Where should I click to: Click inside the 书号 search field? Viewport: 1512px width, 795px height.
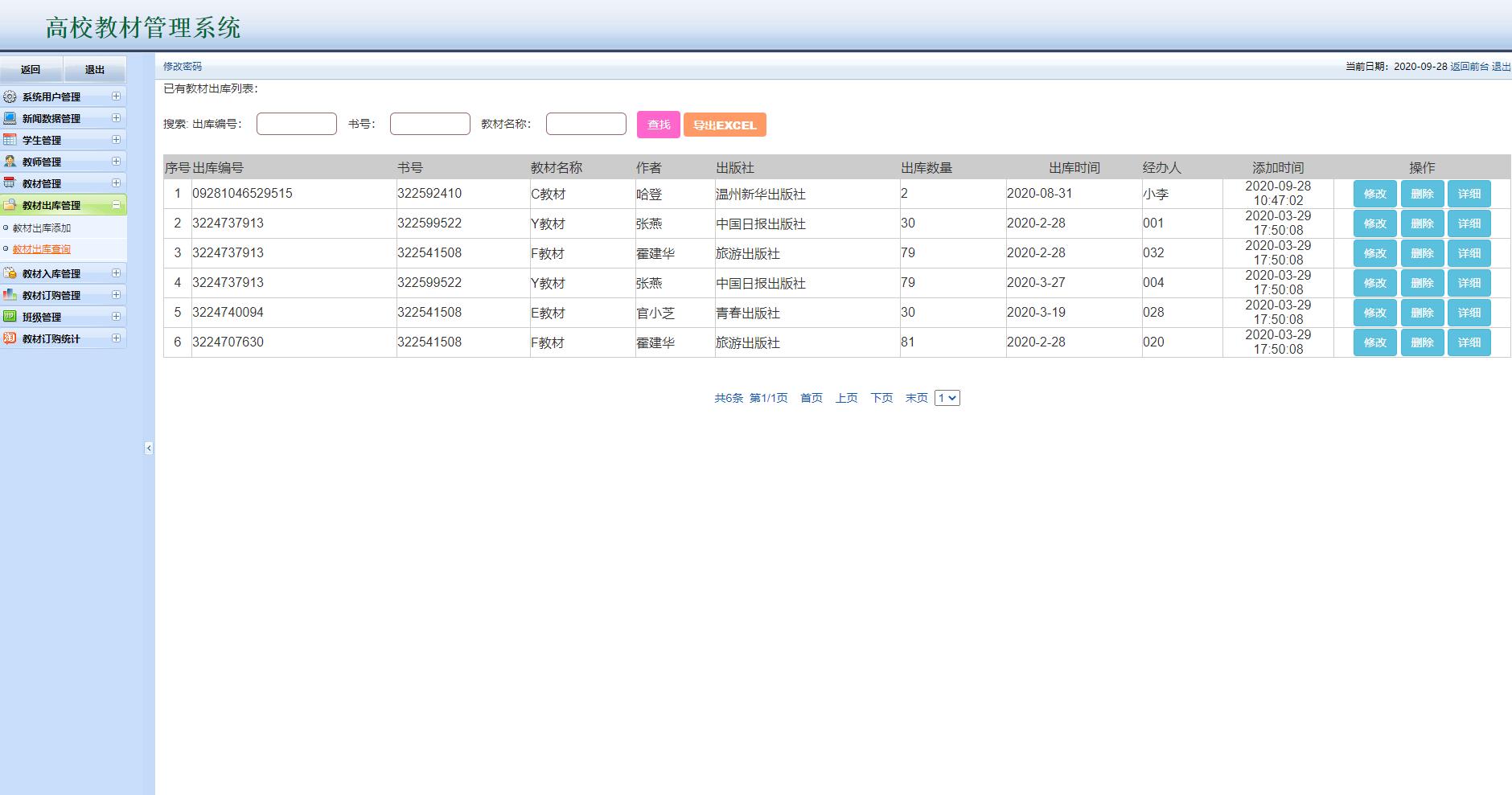coord(429,123)
